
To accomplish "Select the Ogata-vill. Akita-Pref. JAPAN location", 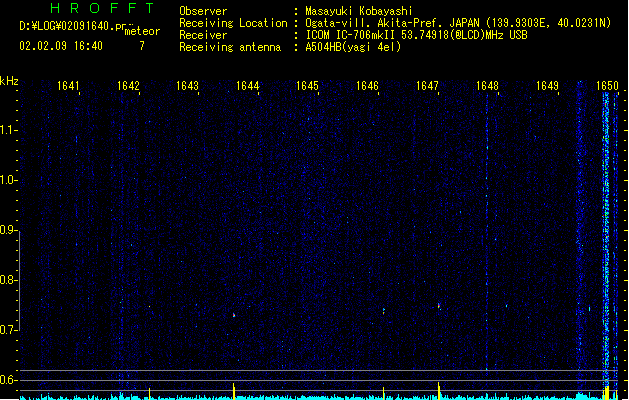I will (458, 23).
